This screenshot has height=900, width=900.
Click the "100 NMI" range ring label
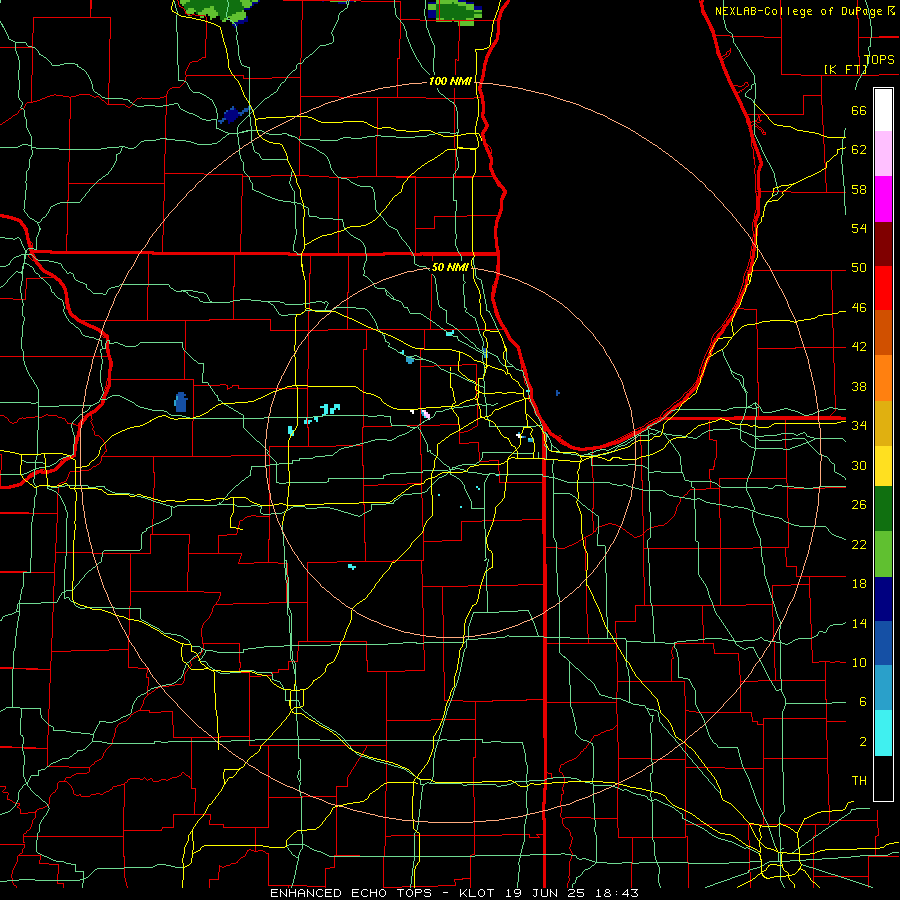click(x=450, y=82)
